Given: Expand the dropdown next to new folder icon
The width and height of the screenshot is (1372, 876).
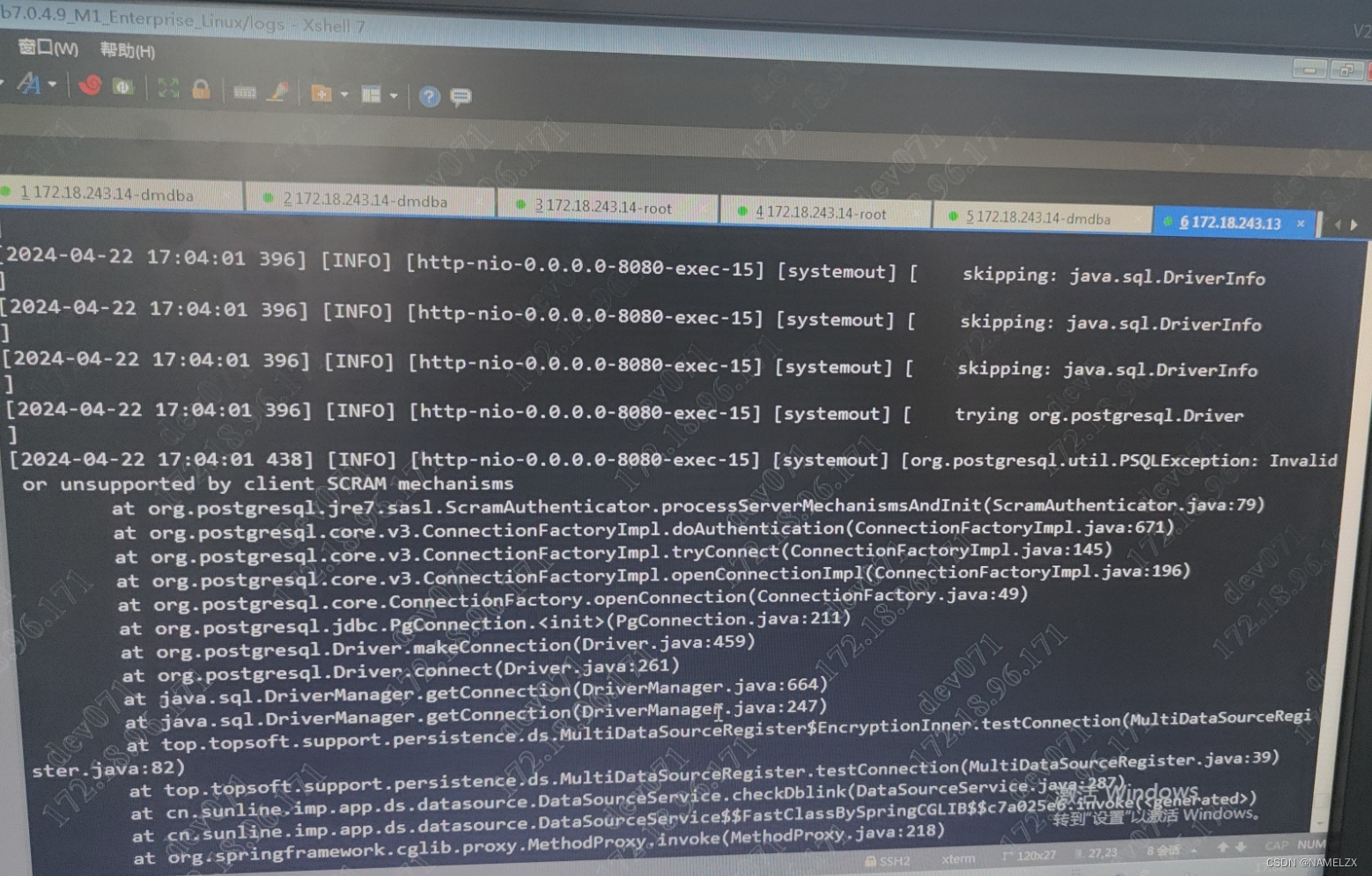Looking at the screenshot, I should click(344, 94).
